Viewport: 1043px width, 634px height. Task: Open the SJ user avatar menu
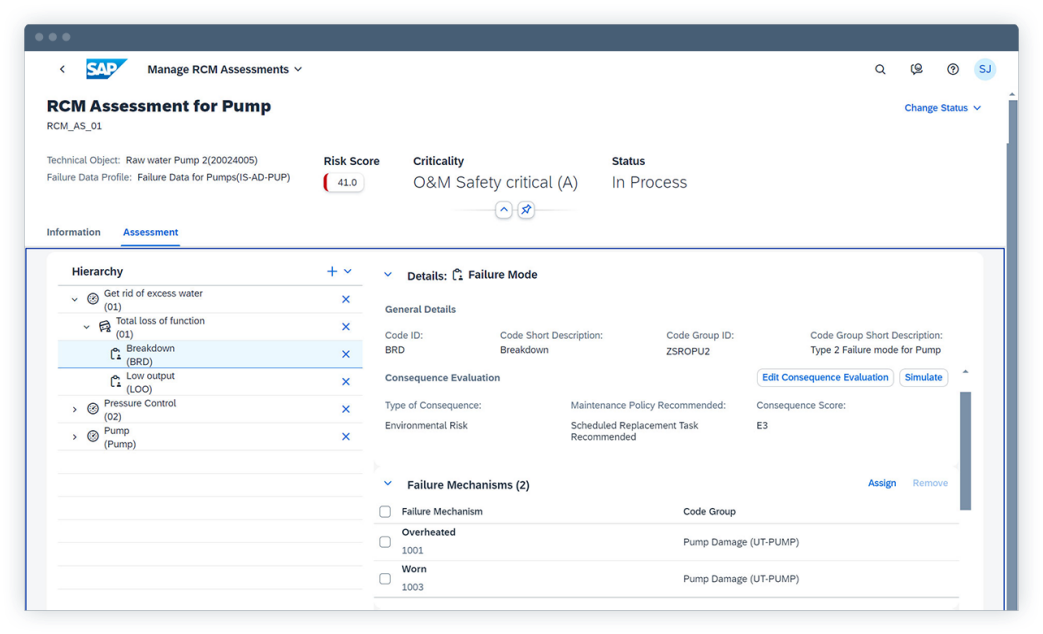(985, 69)
